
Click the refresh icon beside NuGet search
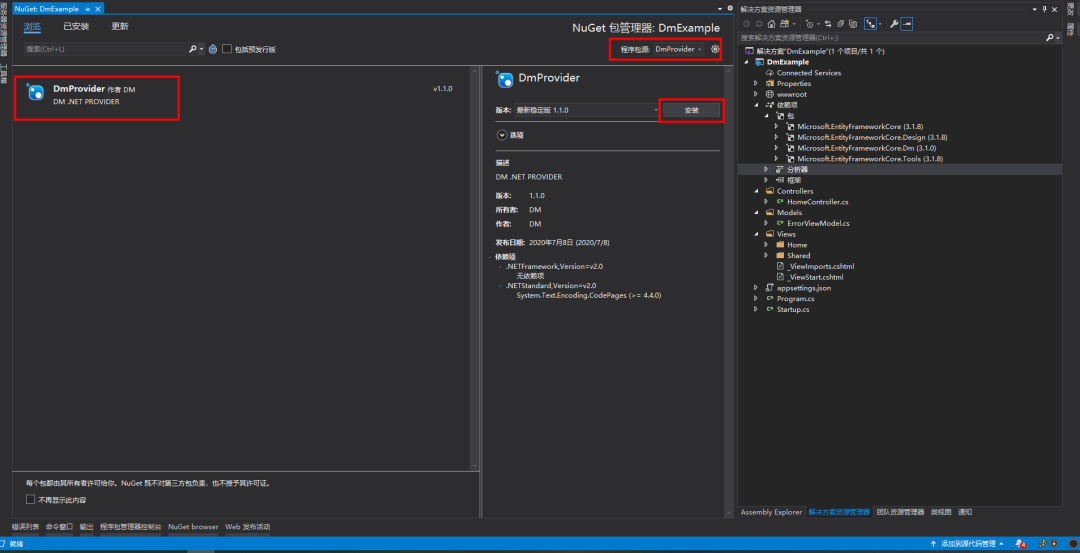point(213,49)
